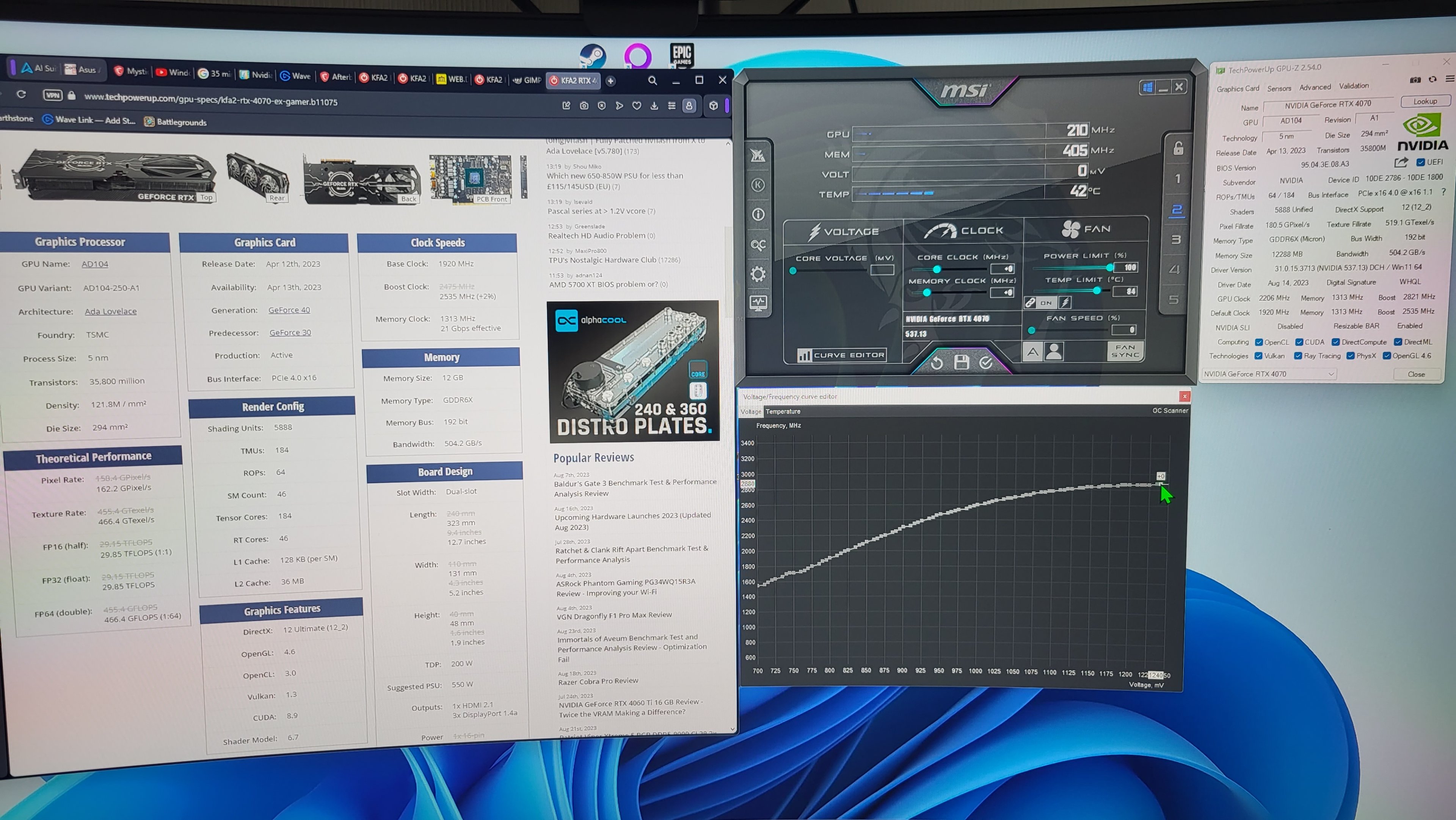
Task: Click the Power Limit slider handle
Action: tap(1109, 267)
